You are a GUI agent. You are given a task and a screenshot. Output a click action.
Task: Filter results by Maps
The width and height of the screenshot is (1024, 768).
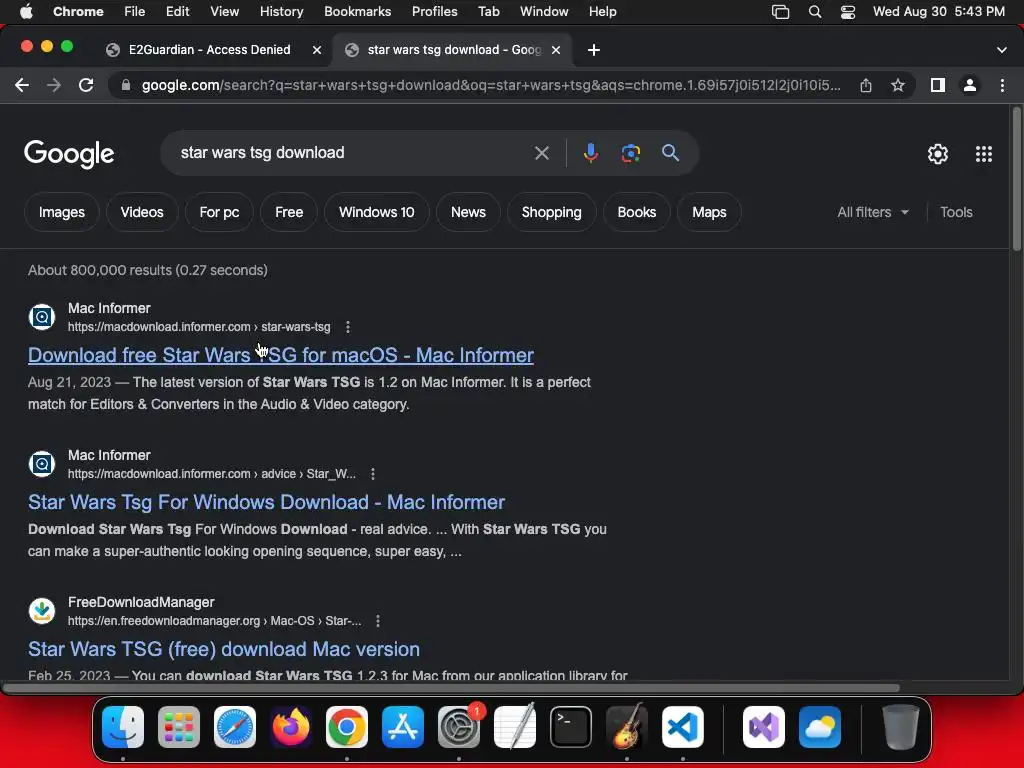709,212
